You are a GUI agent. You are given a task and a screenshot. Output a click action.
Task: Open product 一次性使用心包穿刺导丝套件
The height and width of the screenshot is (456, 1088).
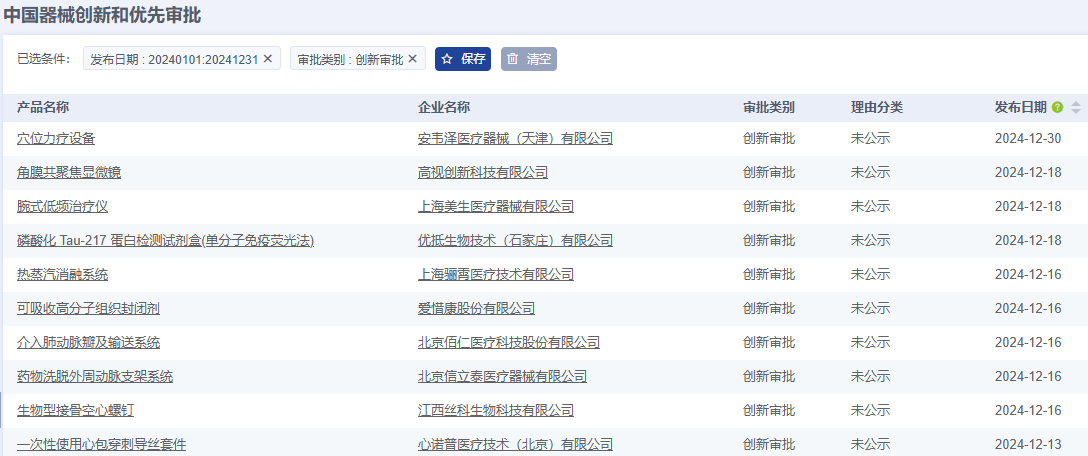coord(101,444)
